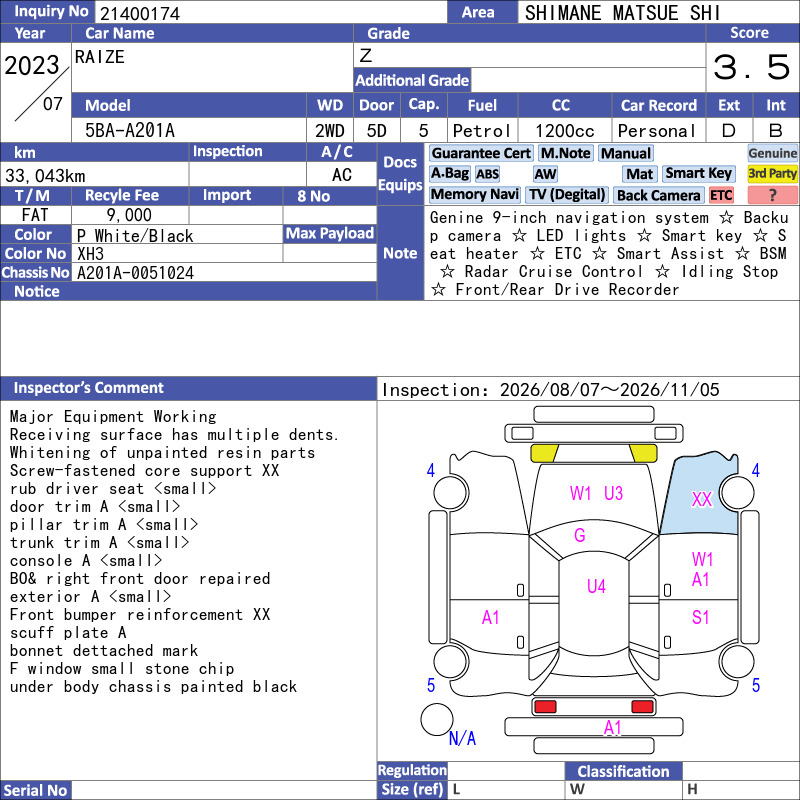This screenshot has height=800, width=800.
Task: Click the Notice header bar
Action: (188, 291)
